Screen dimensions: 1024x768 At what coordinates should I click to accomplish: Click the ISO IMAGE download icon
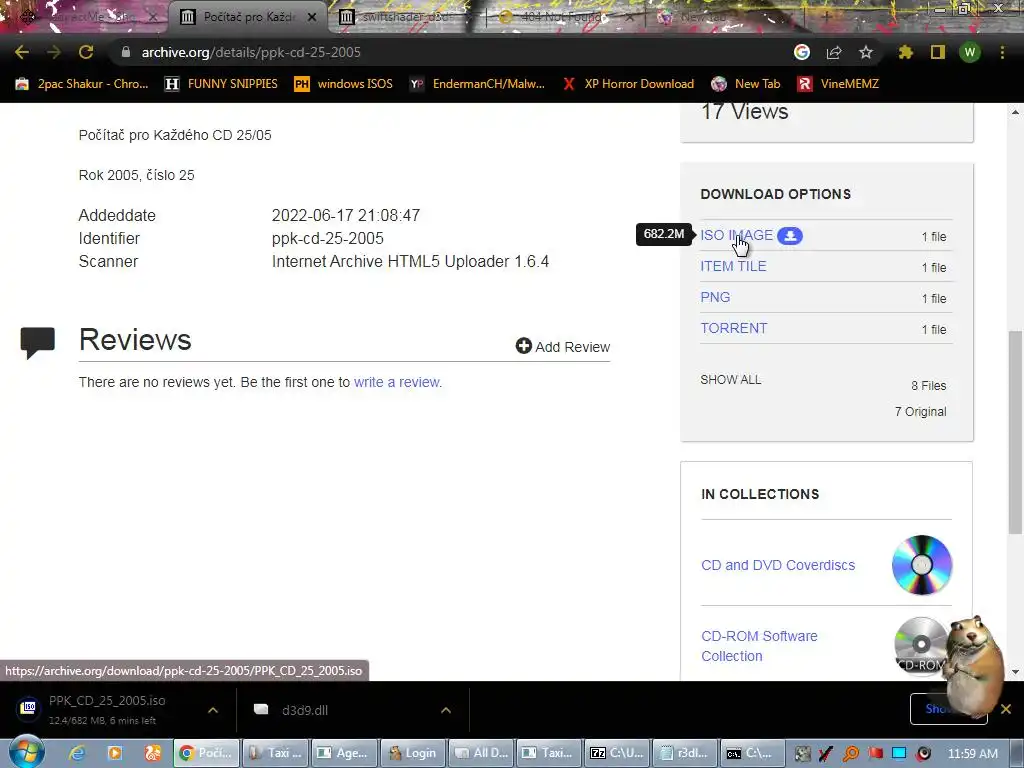click(790, 236)
